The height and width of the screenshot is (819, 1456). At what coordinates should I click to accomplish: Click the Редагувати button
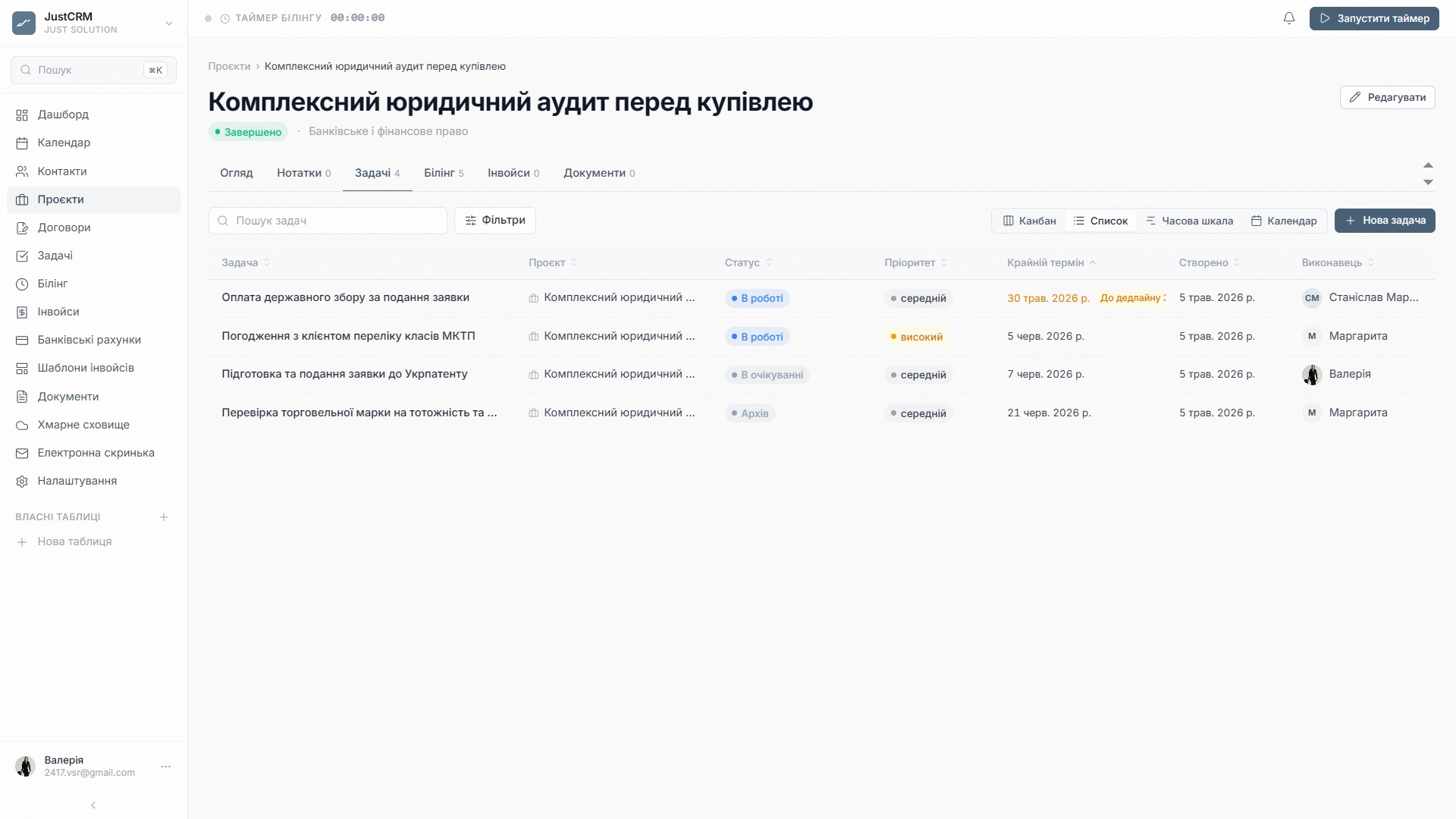pyautogui.click(x=1387, y=97)
